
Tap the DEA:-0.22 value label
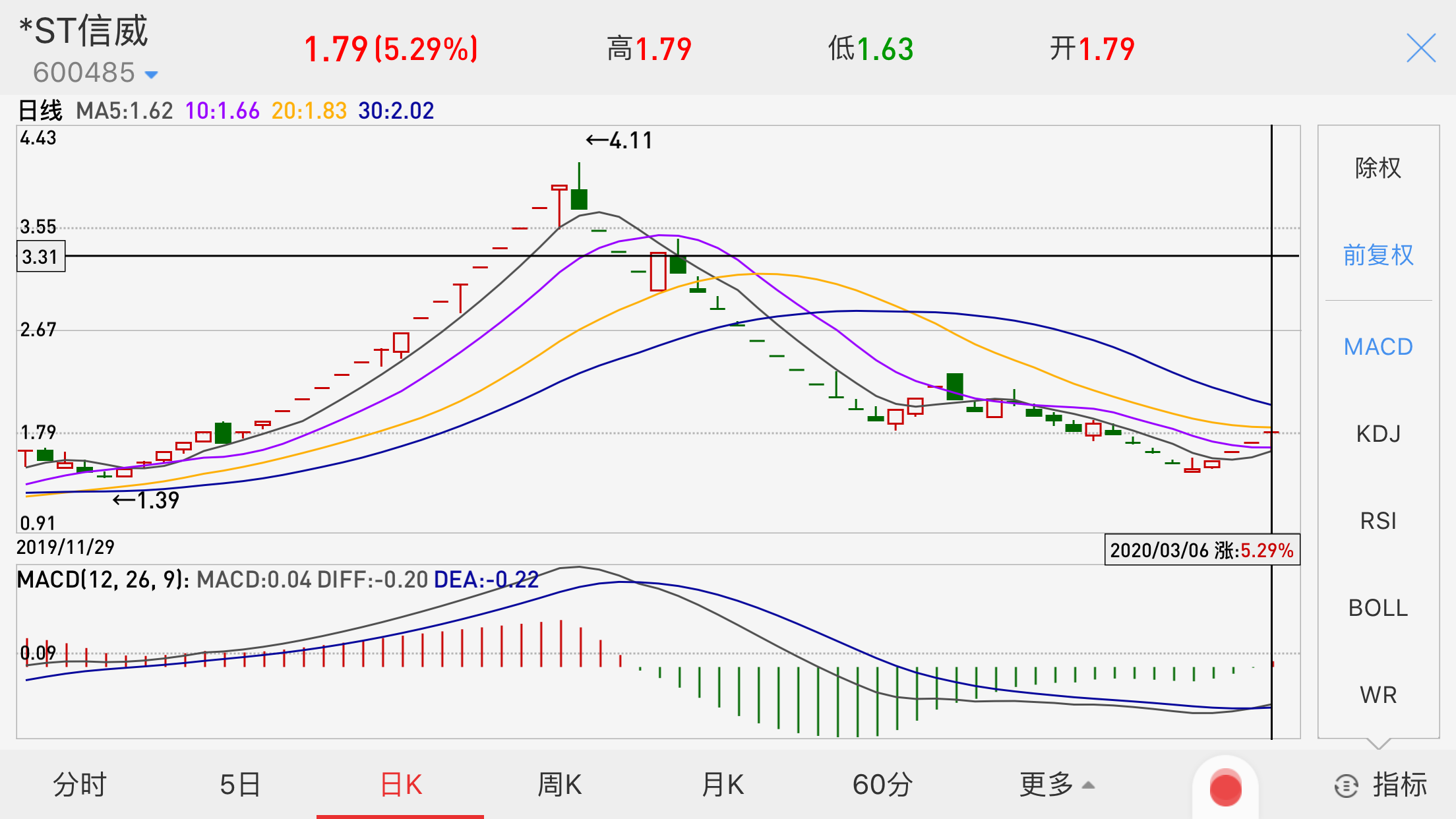pyautogui.click(x=486, y=580)
